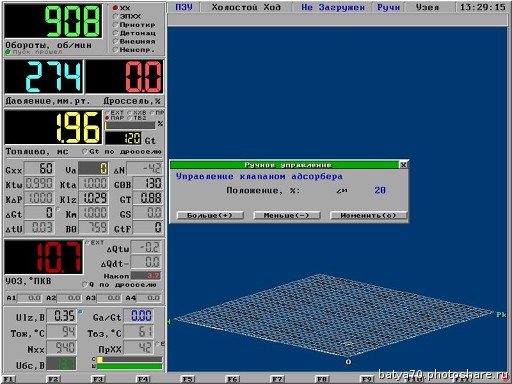Toggle Gt по дросселю option
This screenshot has width=512, height=384.
tap(85, 151)
